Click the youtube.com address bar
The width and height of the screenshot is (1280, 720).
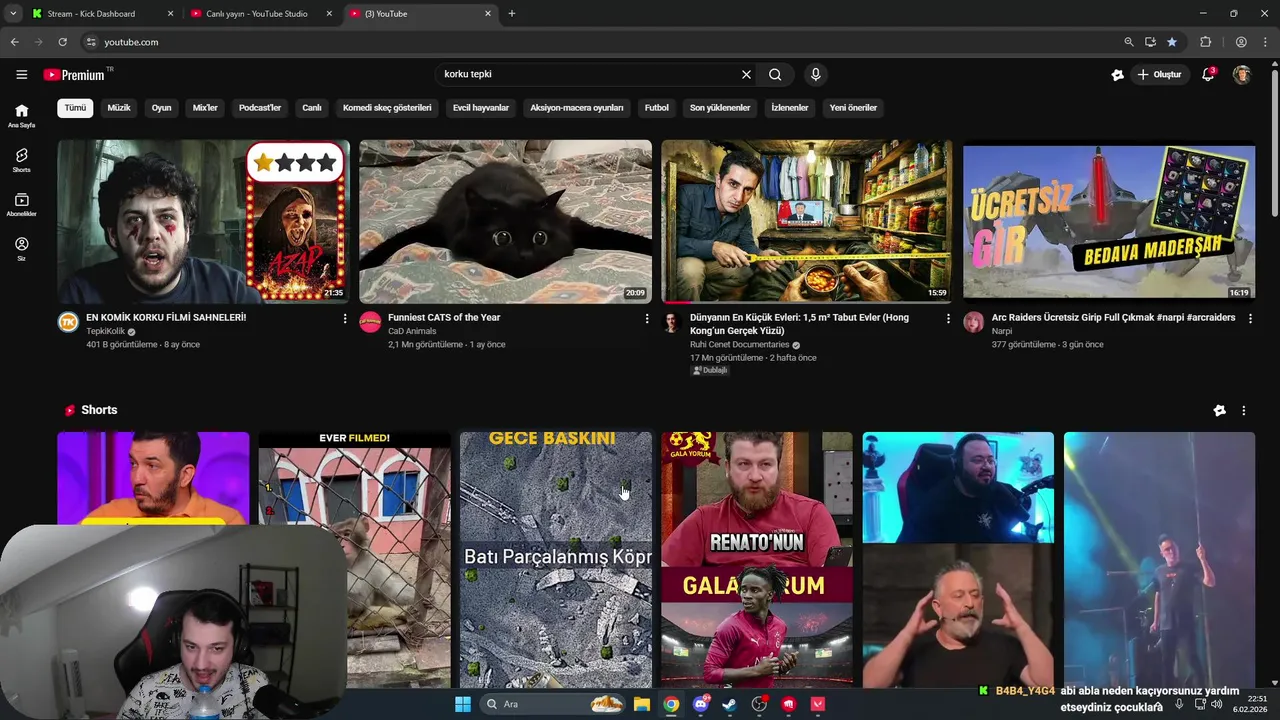(x=600, y=42)
